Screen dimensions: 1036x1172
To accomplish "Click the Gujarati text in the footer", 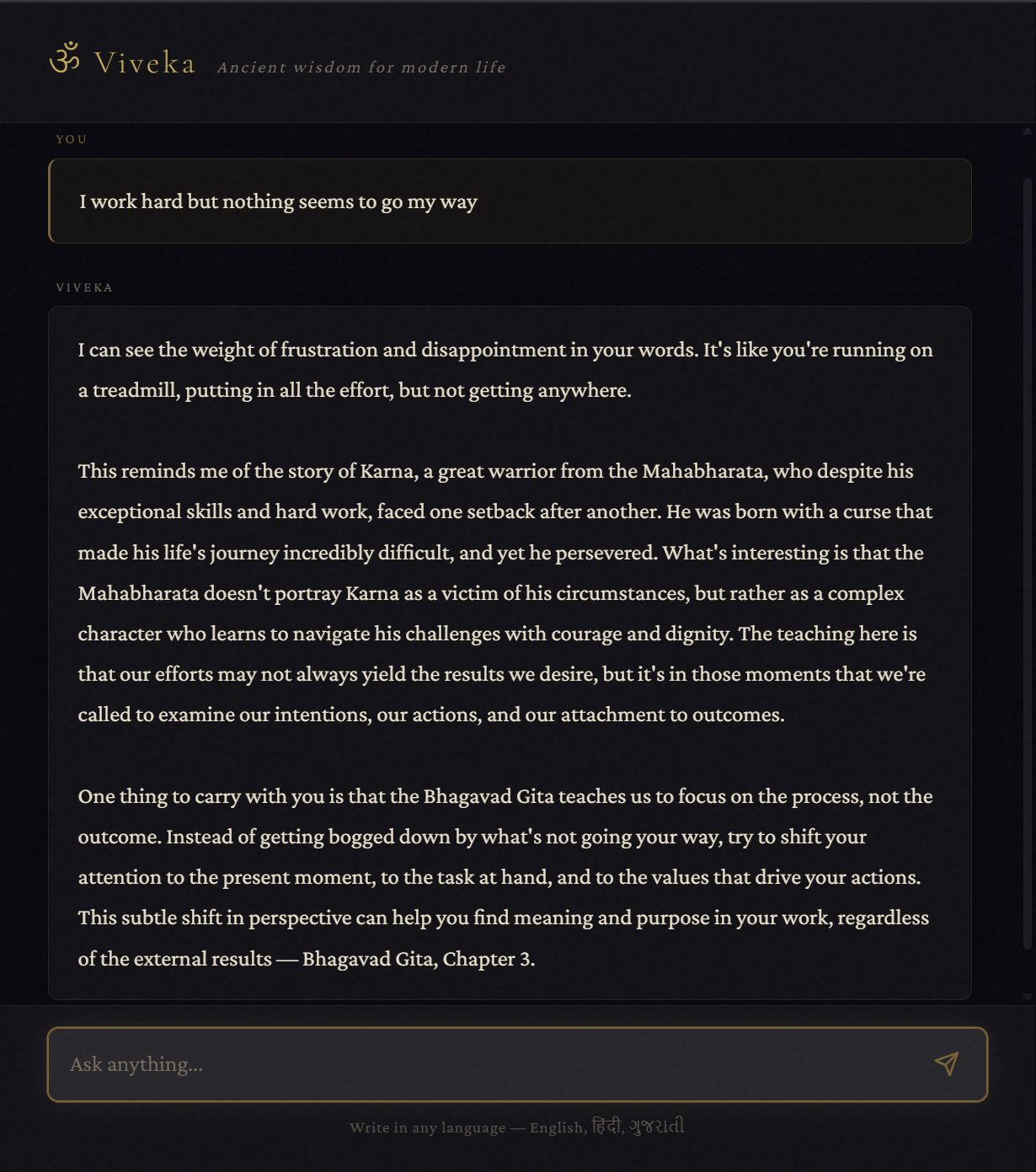I will coord(659,1125).
